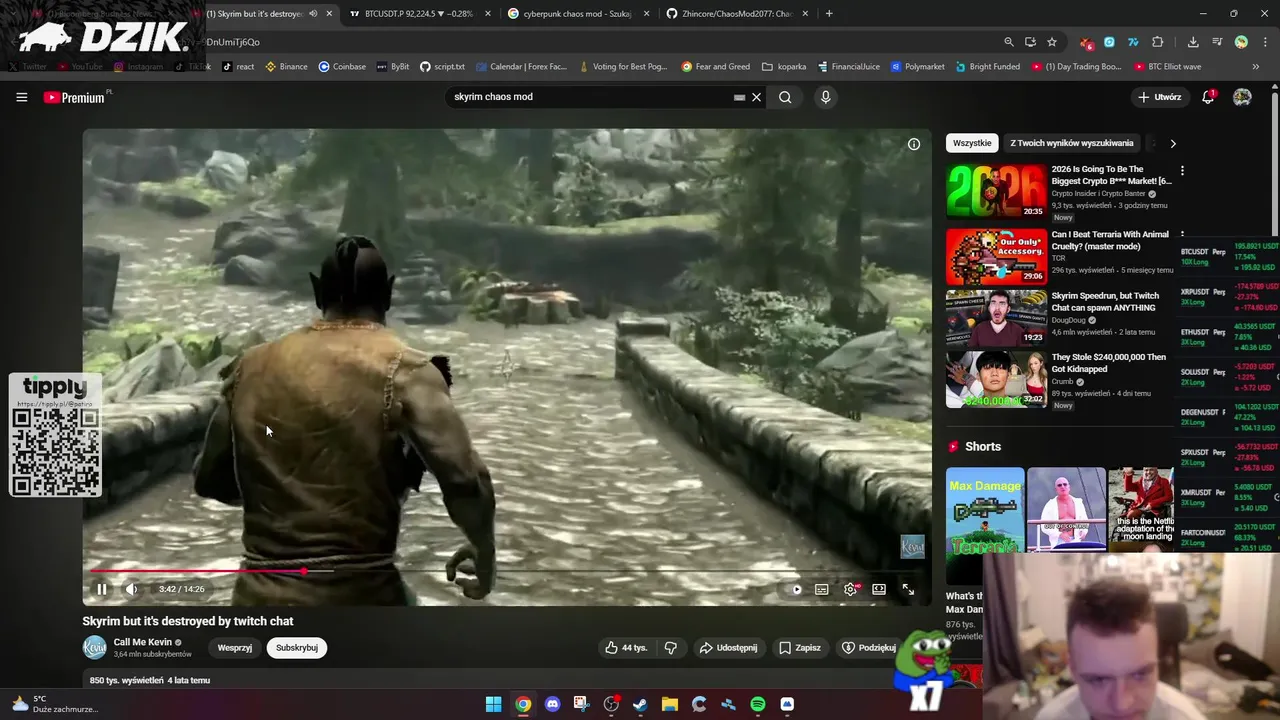This screenshot has height=720, width=1280.
Task: Go to YouTube Premium home logo
Action: 76,97
